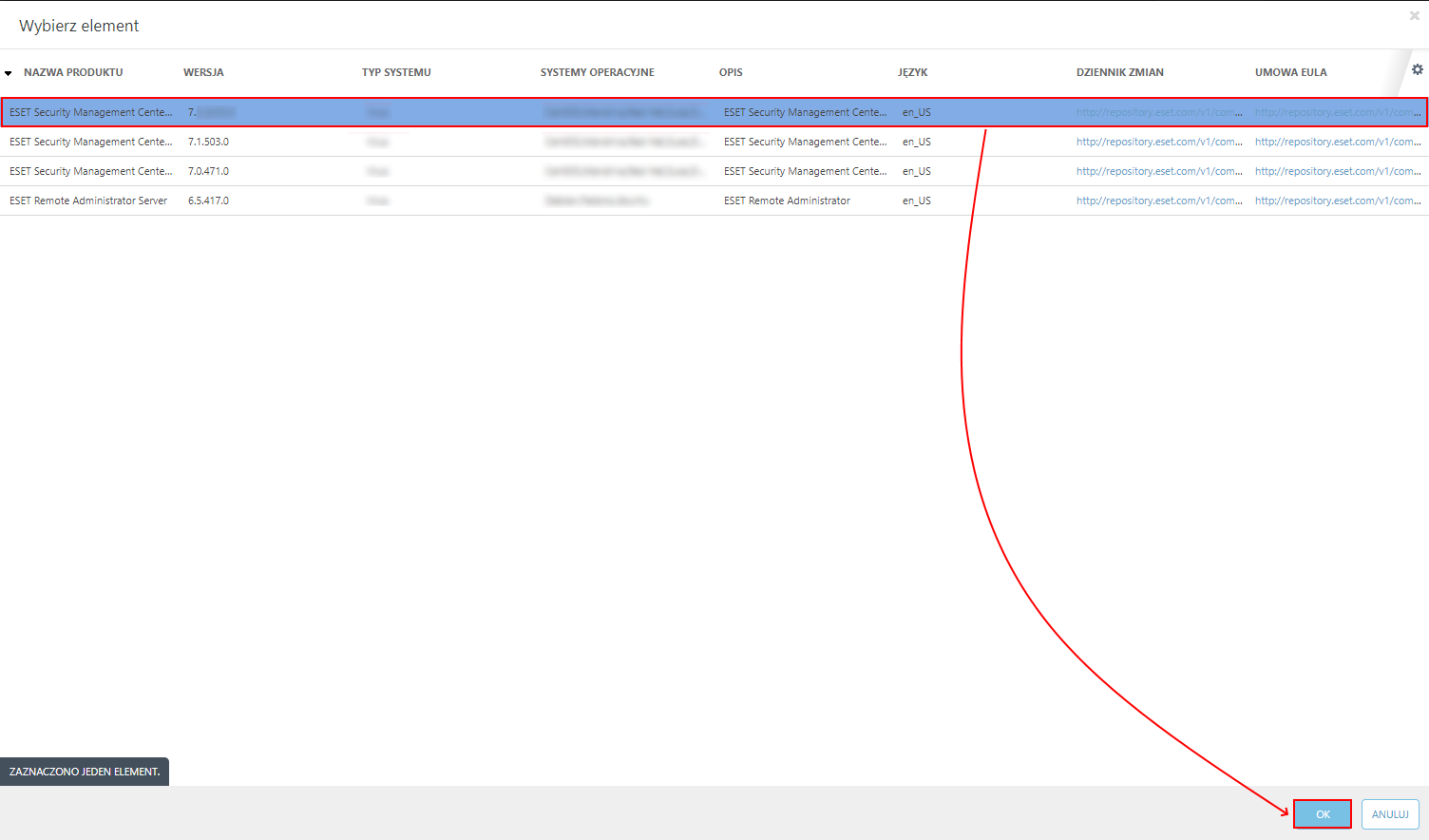Screen dimensions: 1429x840
Task: Select ESET Remote Administrator Server row
Action: (x=88, y=200)
